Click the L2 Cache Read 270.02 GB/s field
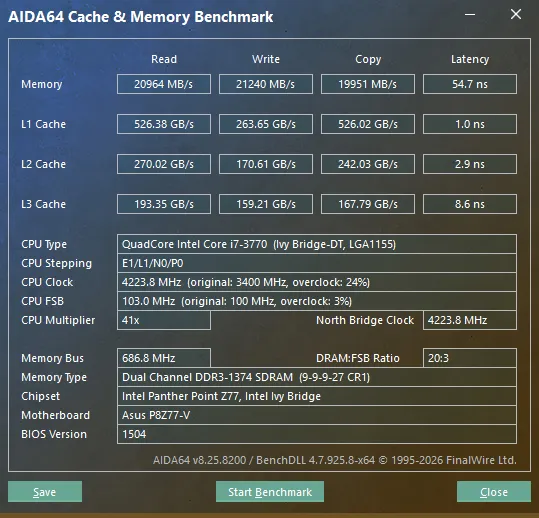The height and width of the screenshot is (518, 539). pos(164,164)
